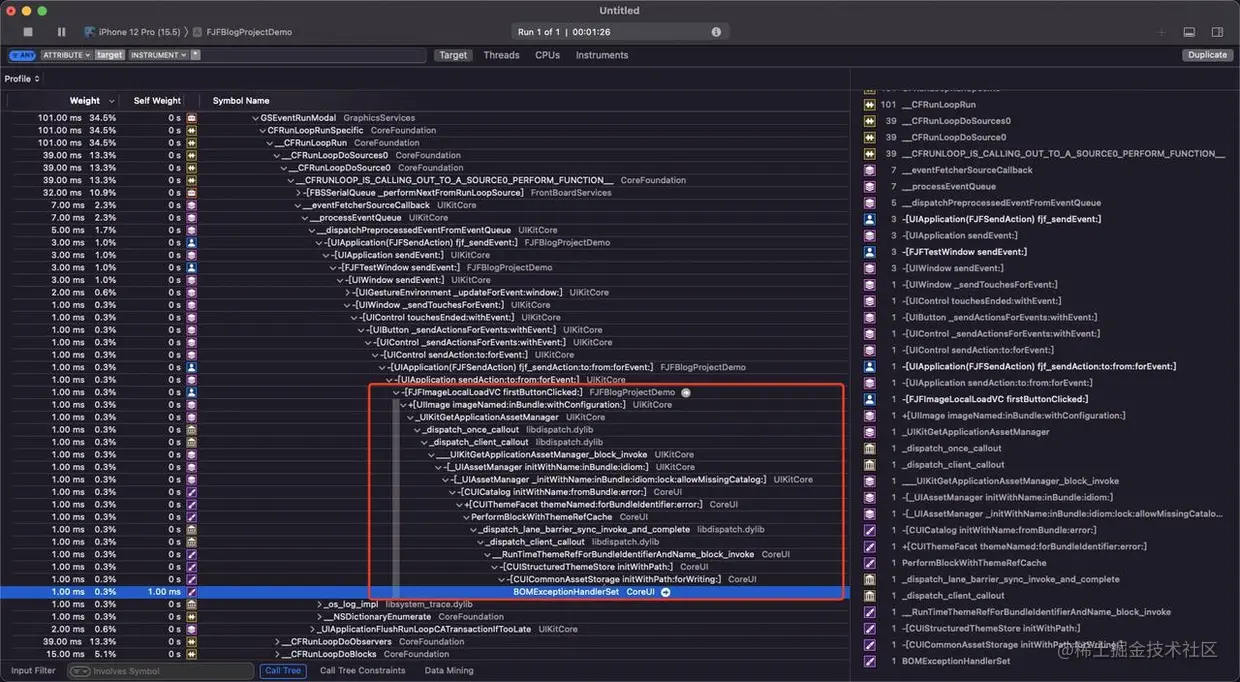
Task: Click the icon after FJFImageLocalLoadVC's FJFBlogProjectDemo label
Action: click(686, 392)
